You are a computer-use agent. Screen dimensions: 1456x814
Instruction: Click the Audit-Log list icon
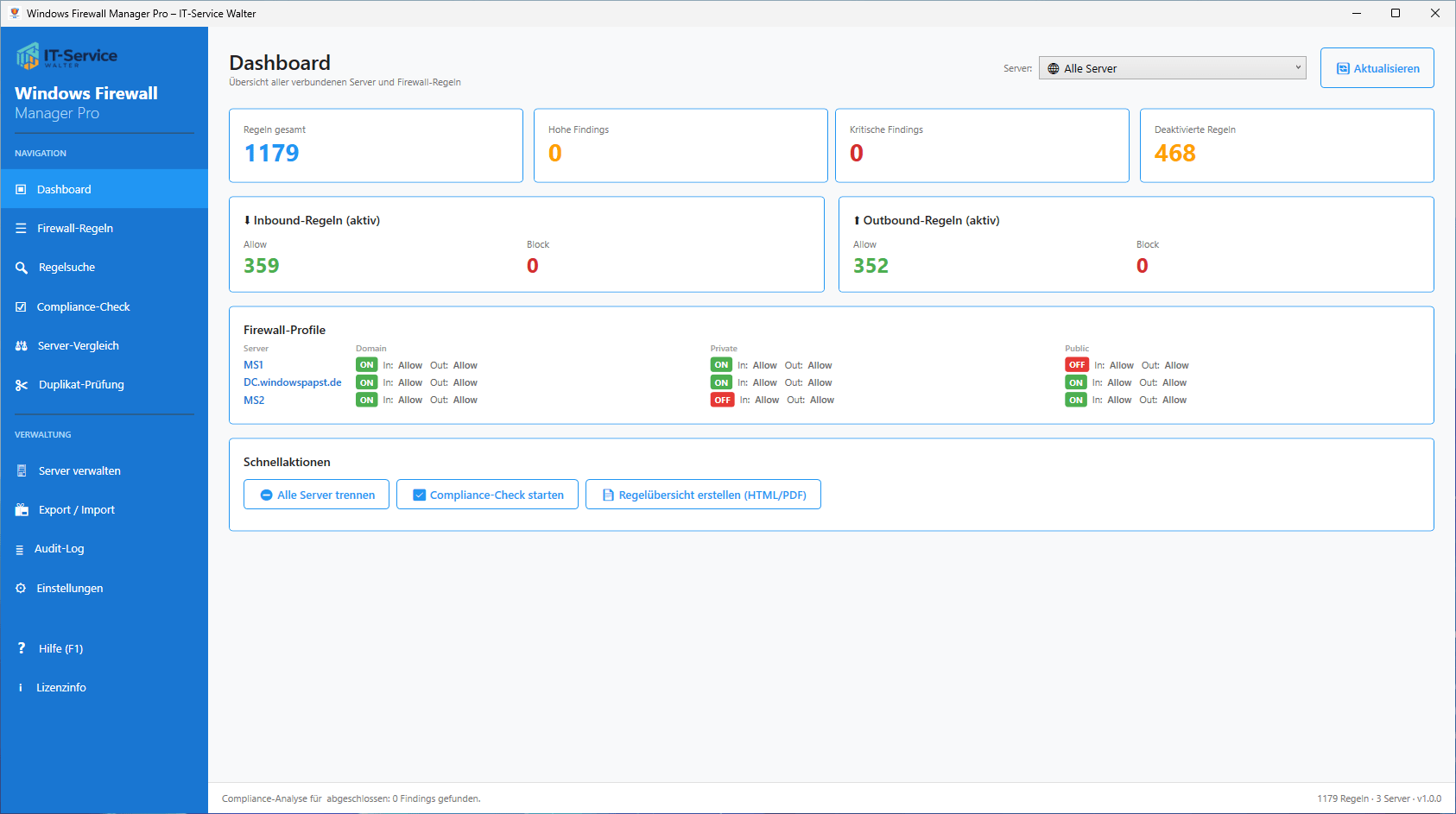click(x=20, y=550)
